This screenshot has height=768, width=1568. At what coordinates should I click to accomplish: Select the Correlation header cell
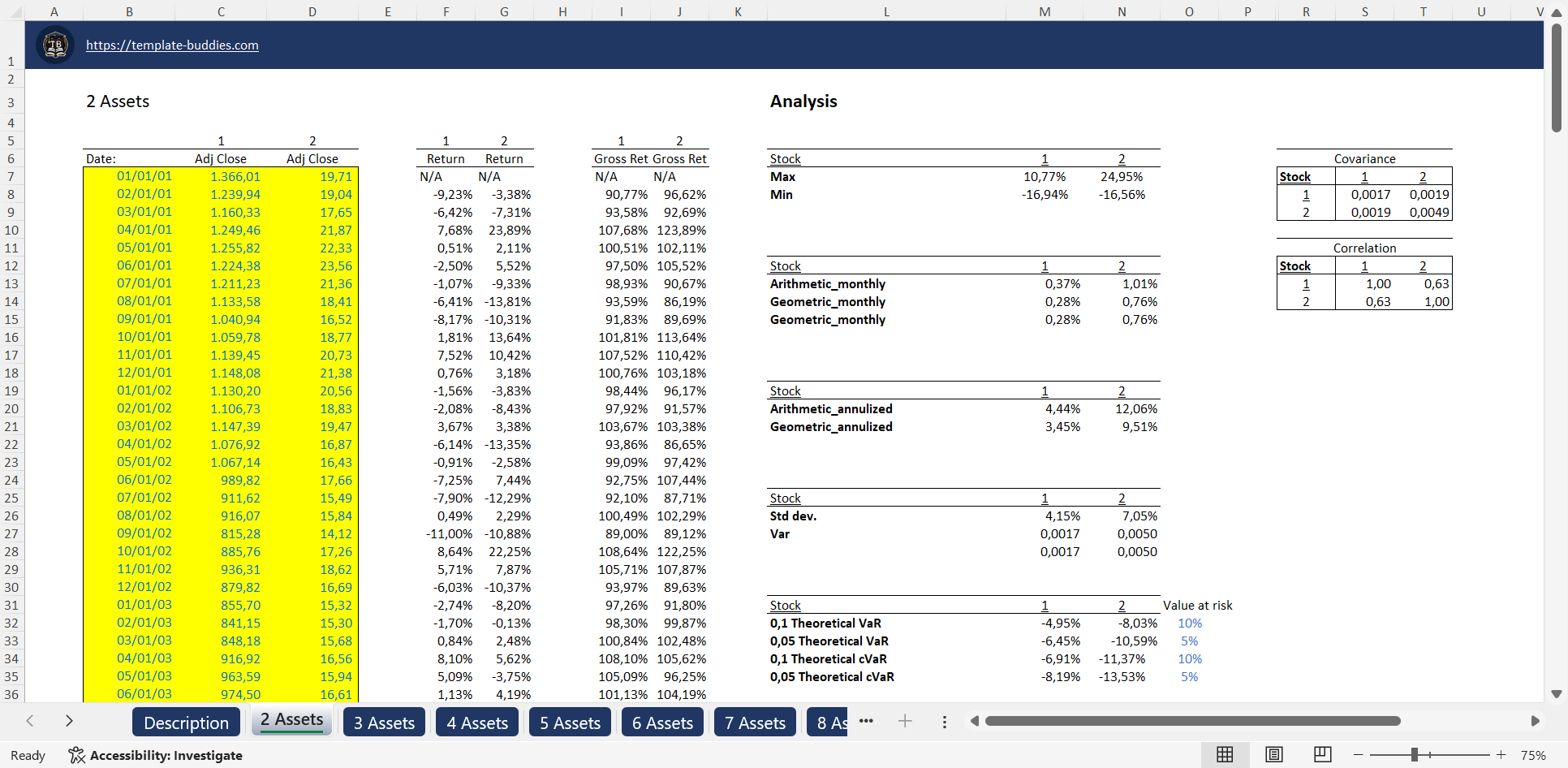tap(1364, 248)
